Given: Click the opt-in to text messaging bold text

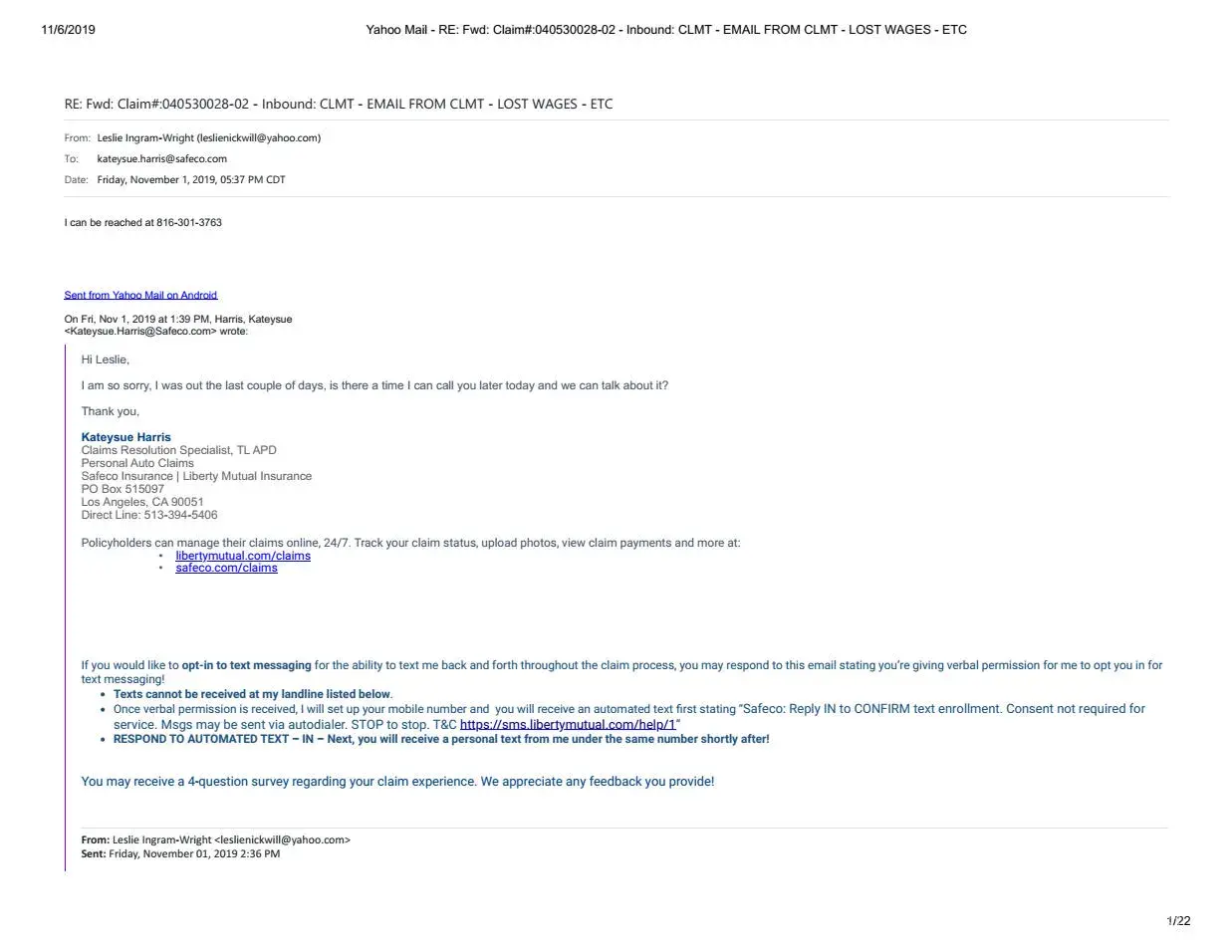Looking at the screenshot, I should tap(246, 665).
